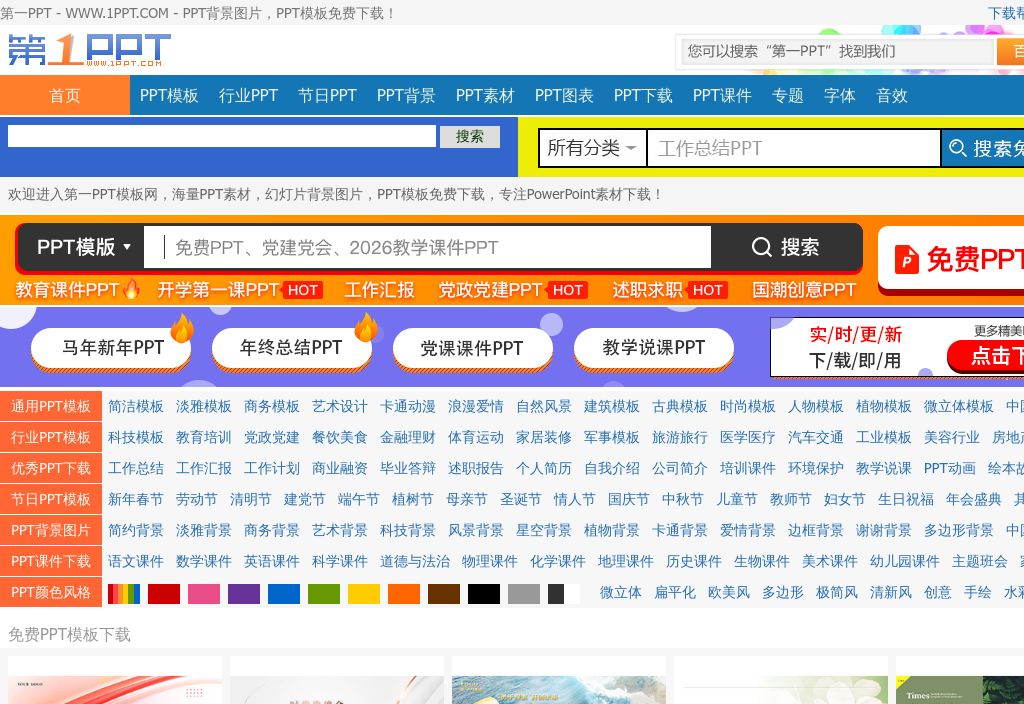Select 首页 in the navigation bar
This screenshot has height=704, width=1024.
pyautogui.click(x=64, y=95)
